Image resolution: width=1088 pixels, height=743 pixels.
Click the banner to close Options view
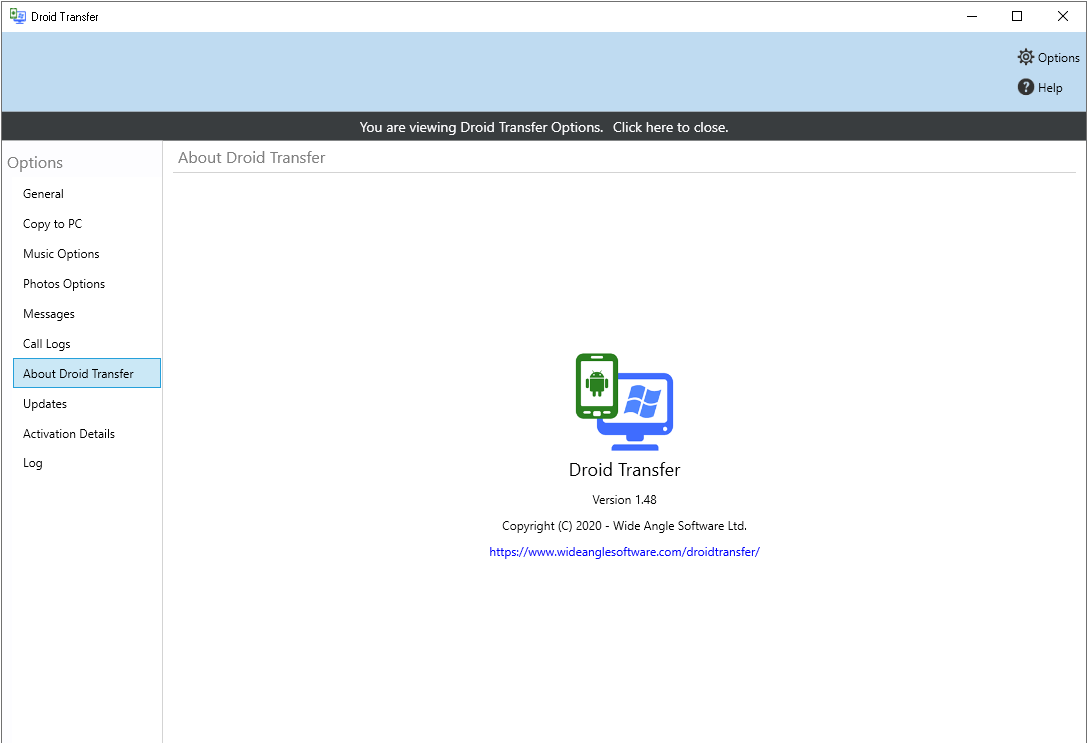point(544,127)
